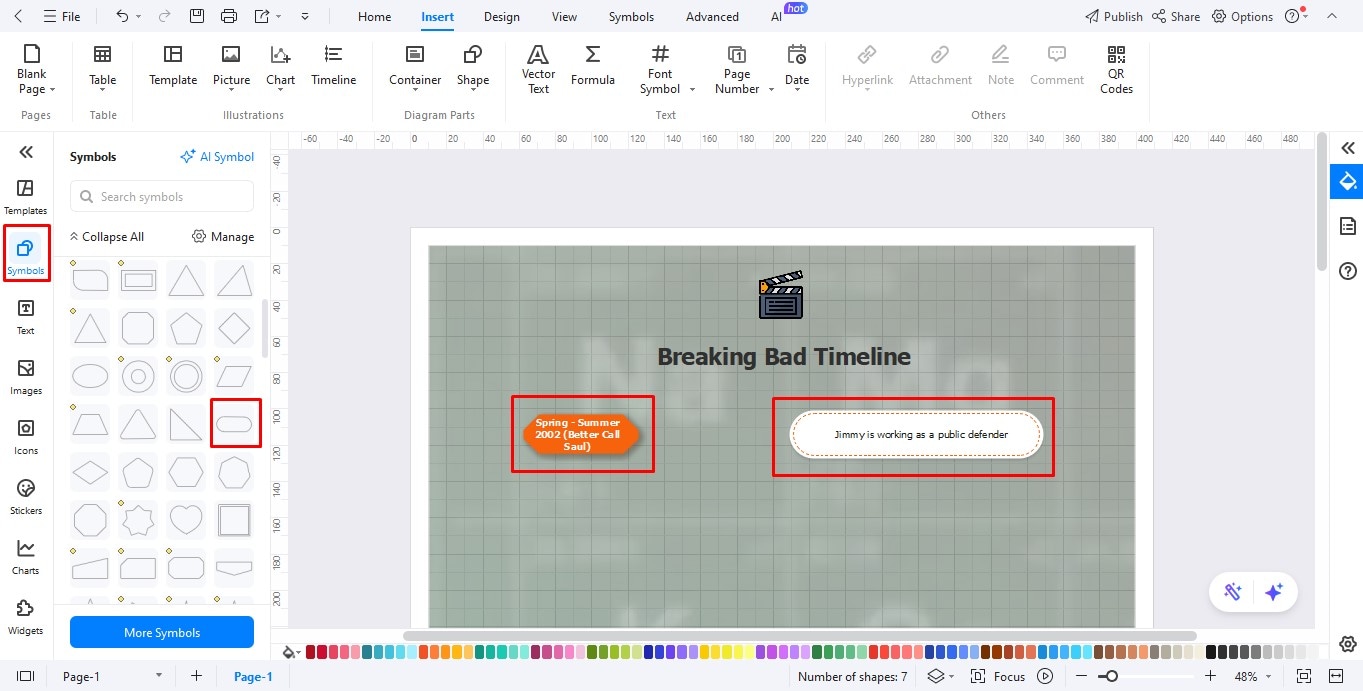The height and width of the screenshot is (691, 1363).
Task: Click the fit-to-page icon in the status bar
Action: [x=1304, y=676]
